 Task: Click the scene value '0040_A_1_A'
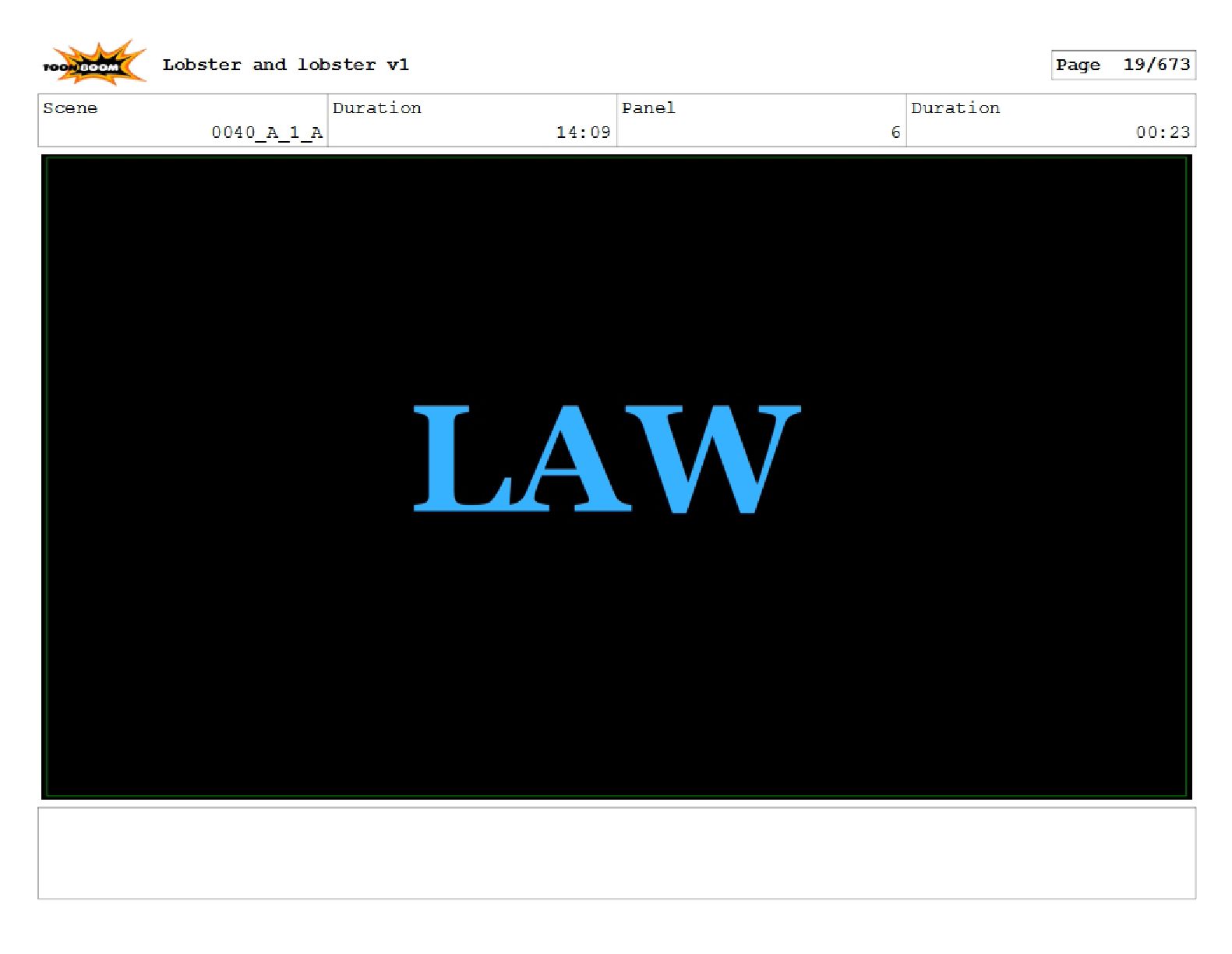[267, 132]
